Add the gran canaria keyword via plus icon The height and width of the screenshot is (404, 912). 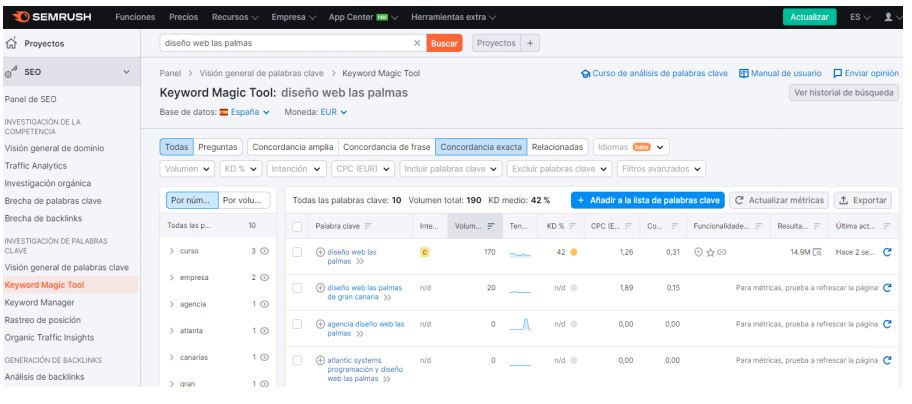click(x=320, y=288)
